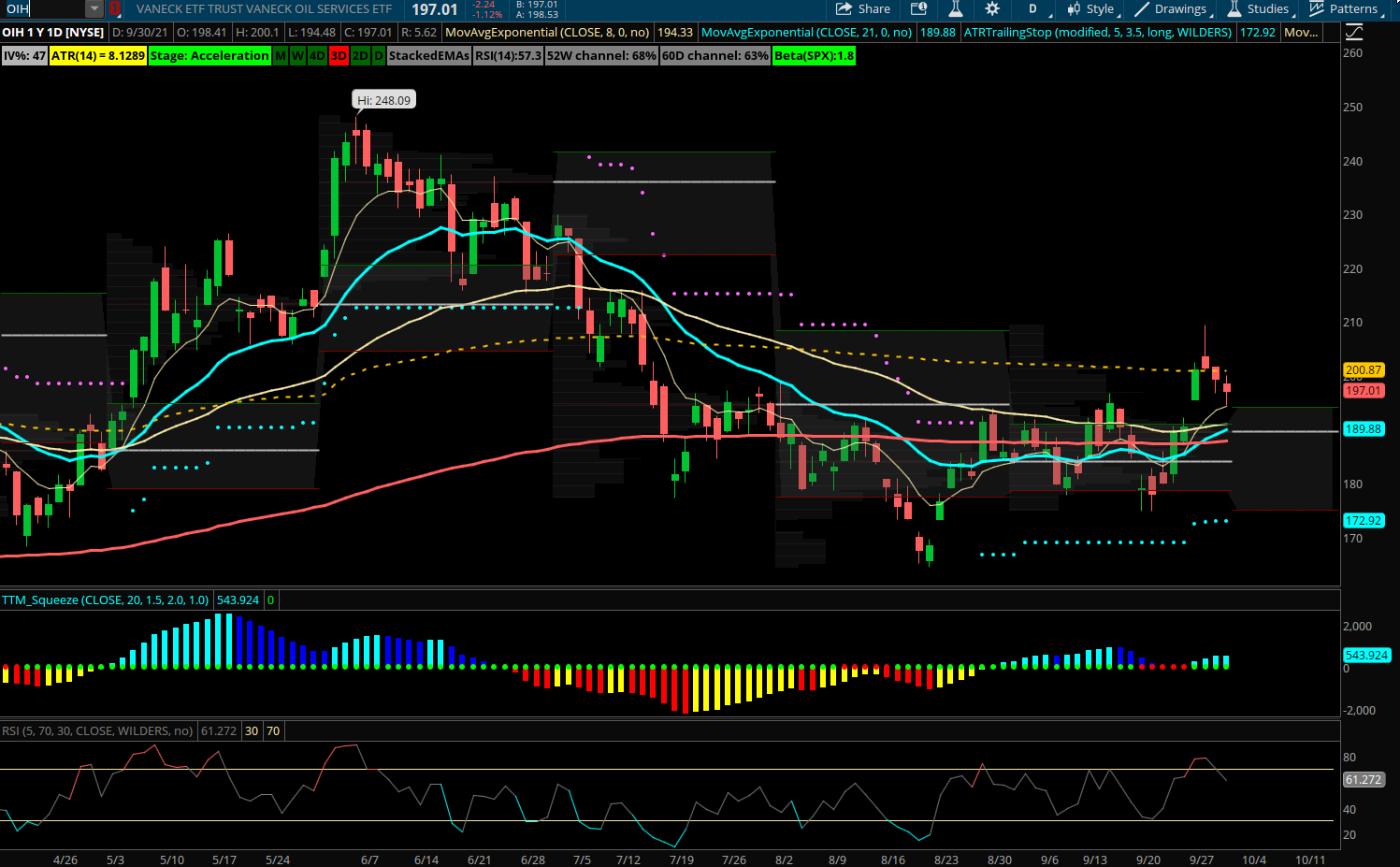1400x867 pixels.
Task: Click the 7/19 date on time axis
Action: coord(682,860)
